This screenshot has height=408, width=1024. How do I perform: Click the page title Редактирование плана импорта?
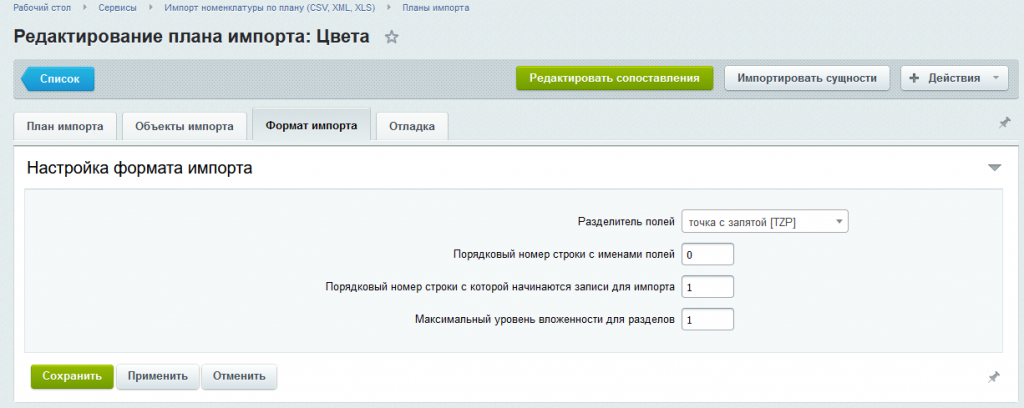click(191, 37)
